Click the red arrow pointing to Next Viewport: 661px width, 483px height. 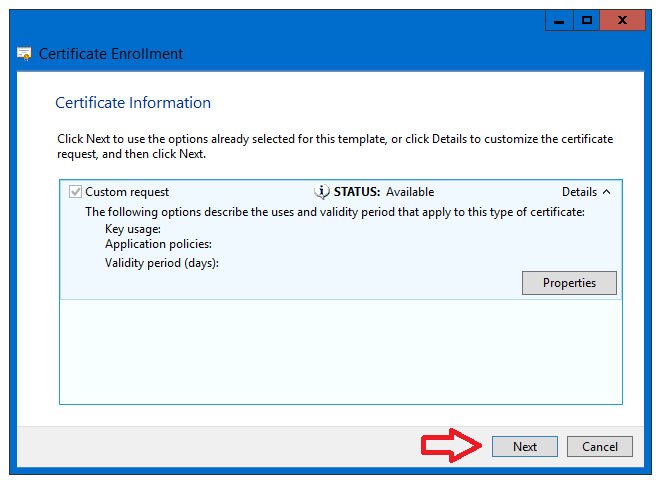[451, 445]
